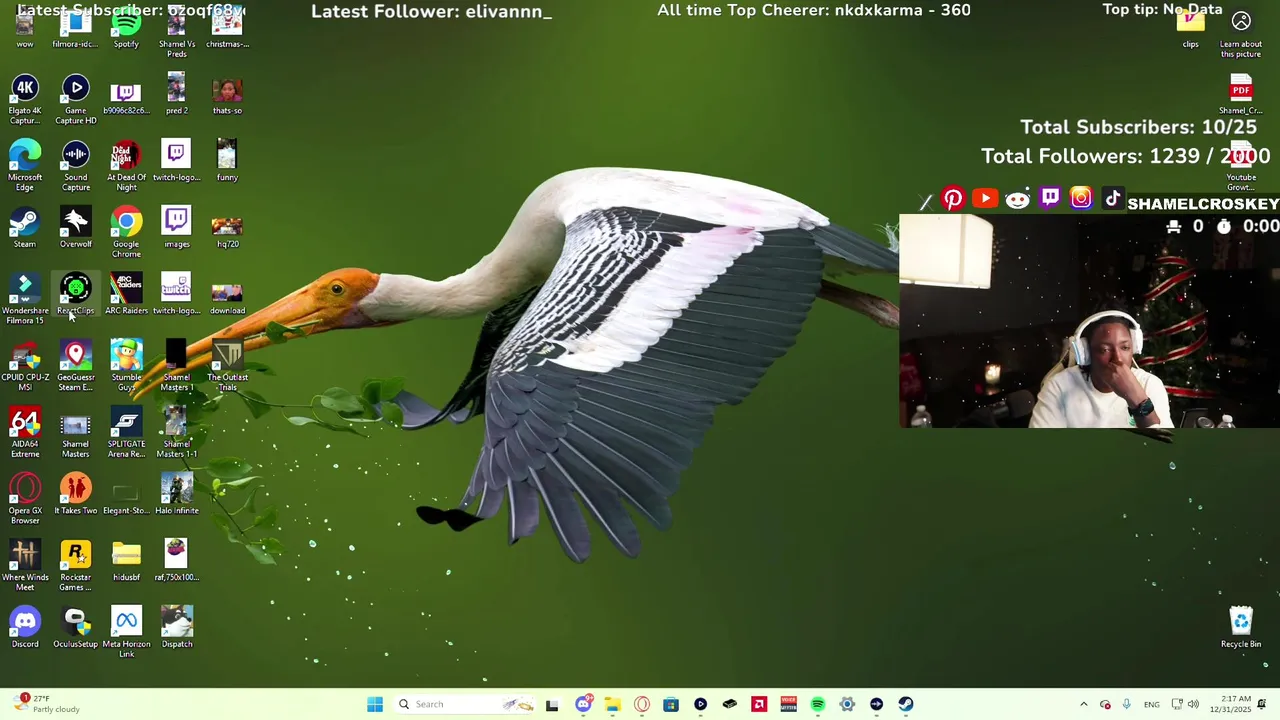The width and height of the screenshot is (1280, 720).
Task: Open CPUID CPU-Z MSI shortcut
Action: point(25,366)
